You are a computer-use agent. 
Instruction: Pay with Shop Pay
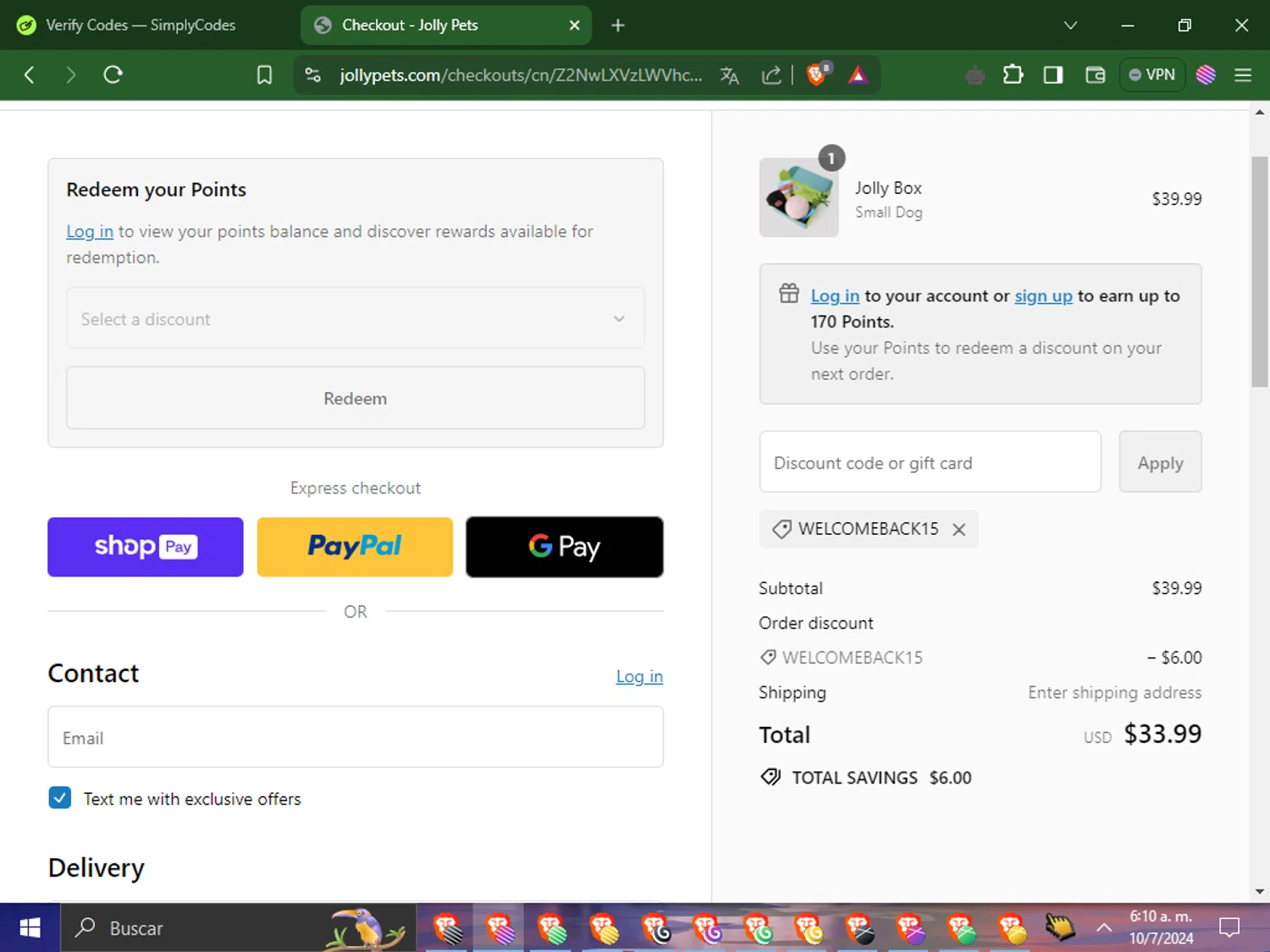146,547
